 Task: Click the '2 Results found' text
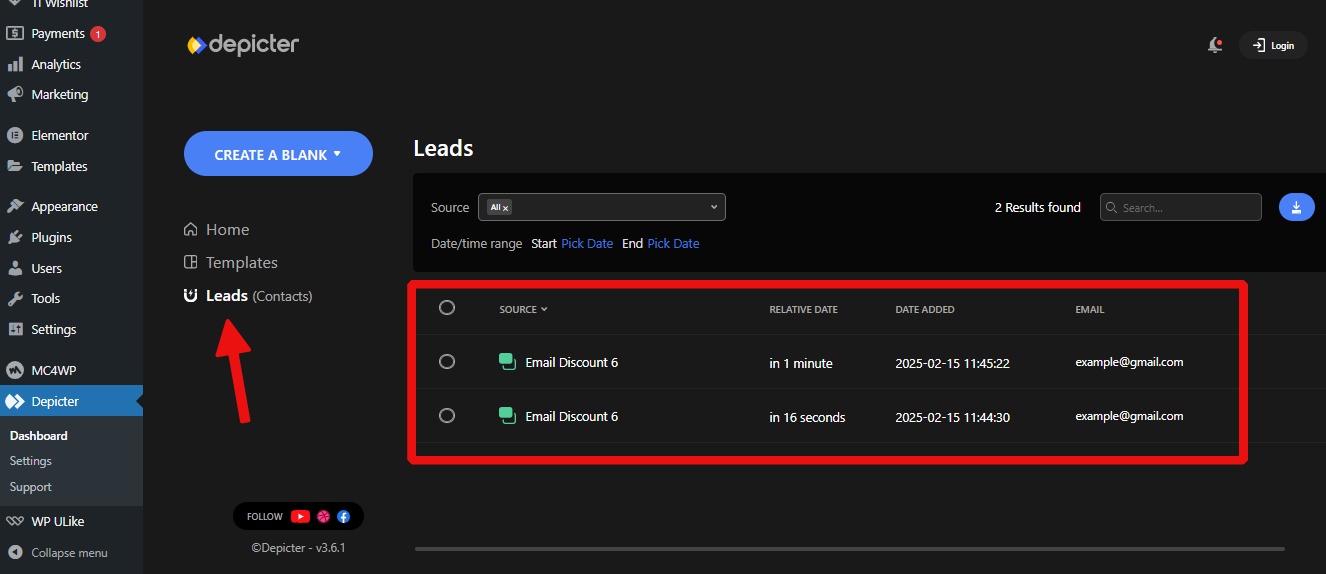(x=1037, y=207)
